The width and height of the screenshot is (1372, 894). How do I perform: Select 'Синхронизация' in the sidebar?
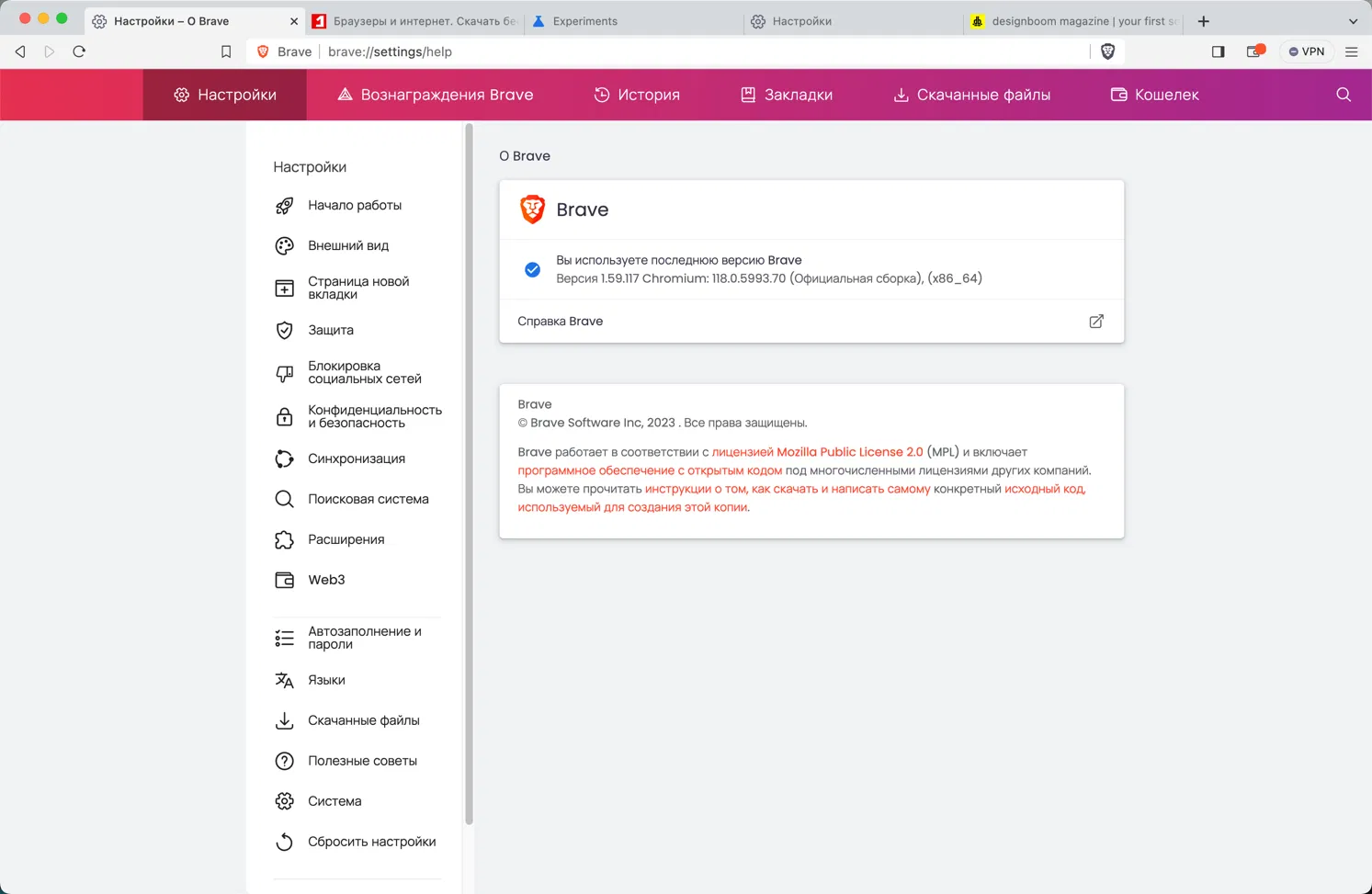pos(357,459)
